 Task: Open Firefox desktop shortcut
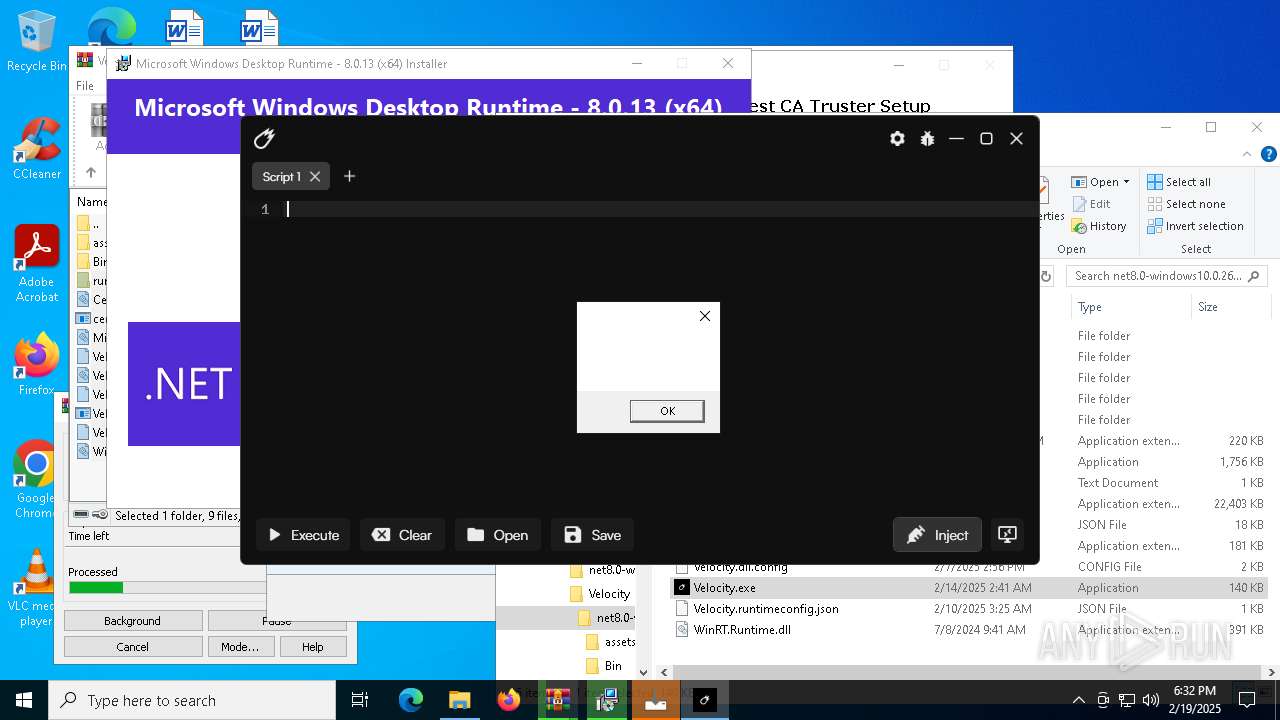(36, 365)
